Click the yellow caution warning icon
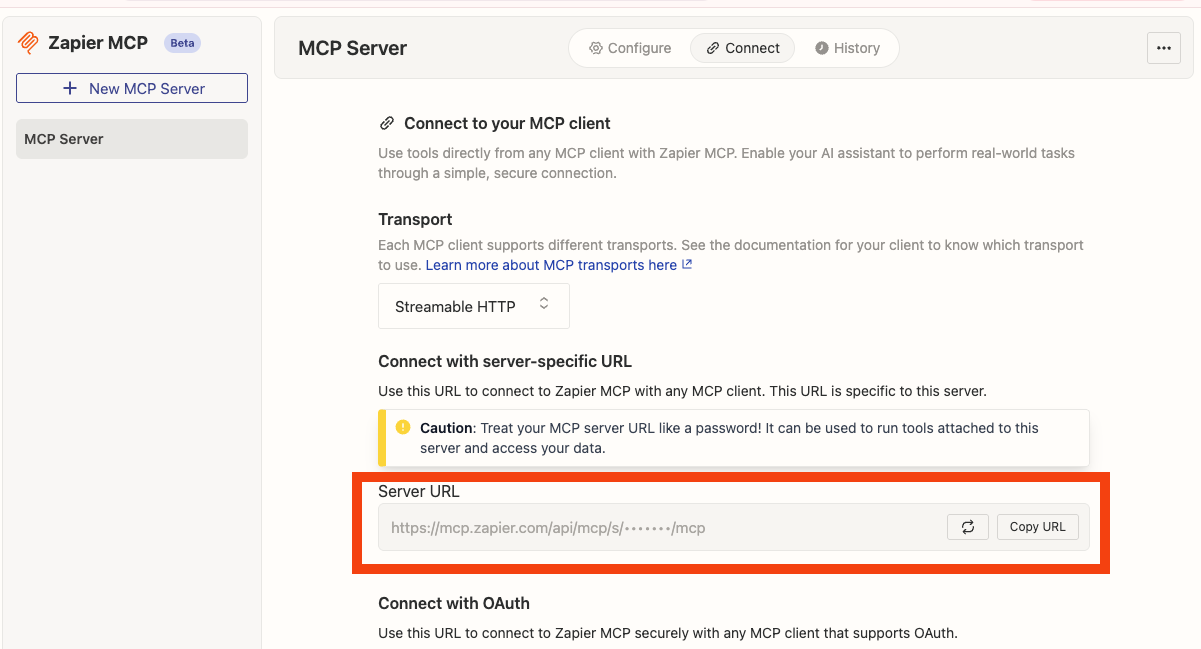Screen dimensions: 1201x649 pos(403,427)
